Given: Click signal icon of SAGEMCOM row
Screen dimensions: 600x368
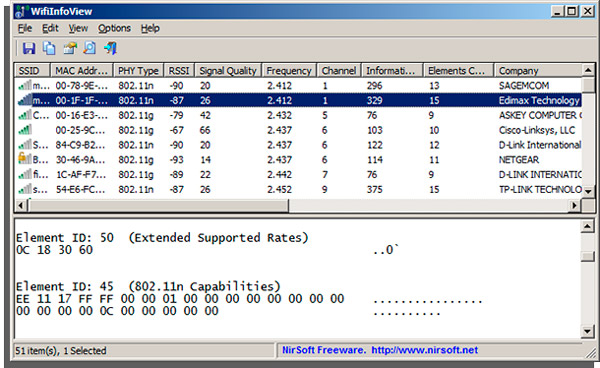Looking at the screenshot, I should (x=25, y=85).
